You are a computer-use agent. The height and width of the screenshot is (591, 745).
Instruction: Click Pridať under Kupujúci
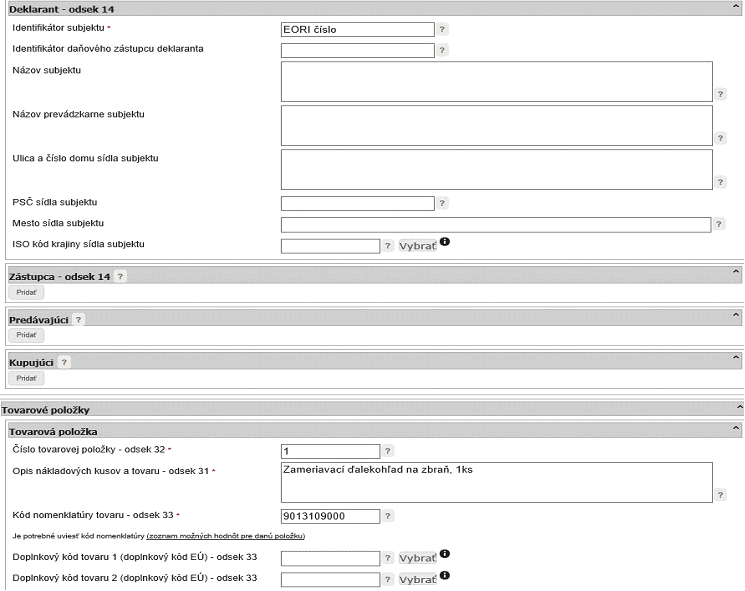(26, 379)
